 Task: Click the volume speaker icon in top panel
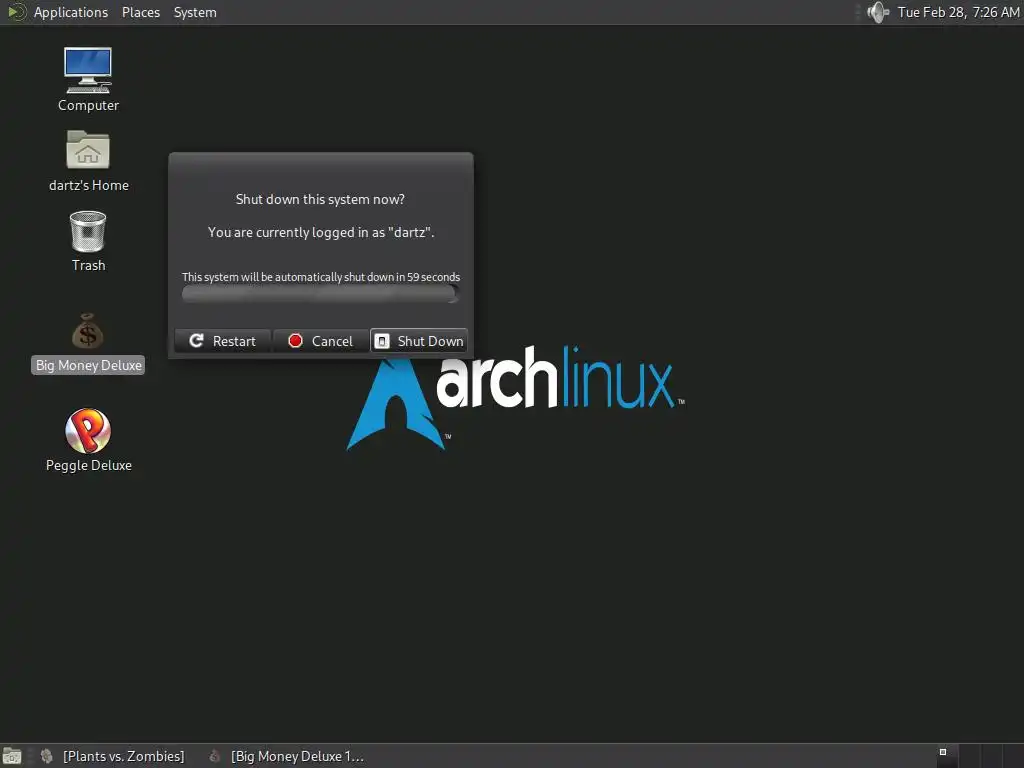(878, 12)
